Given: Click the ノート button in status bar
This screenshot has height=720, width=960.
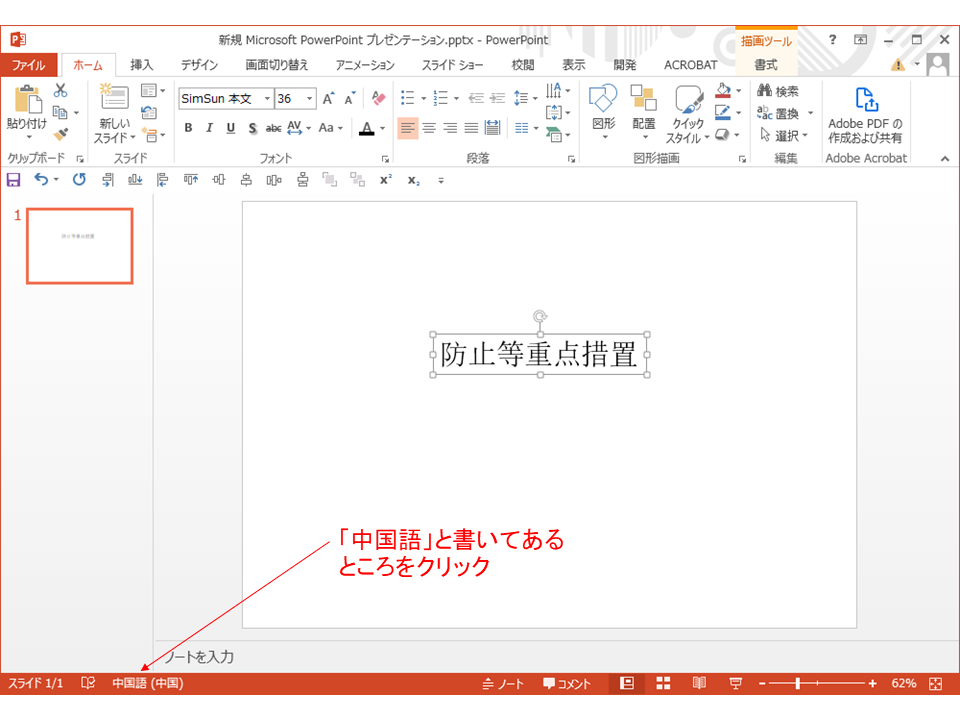Looking at the screenshot, I should click(x=503, y=683).
